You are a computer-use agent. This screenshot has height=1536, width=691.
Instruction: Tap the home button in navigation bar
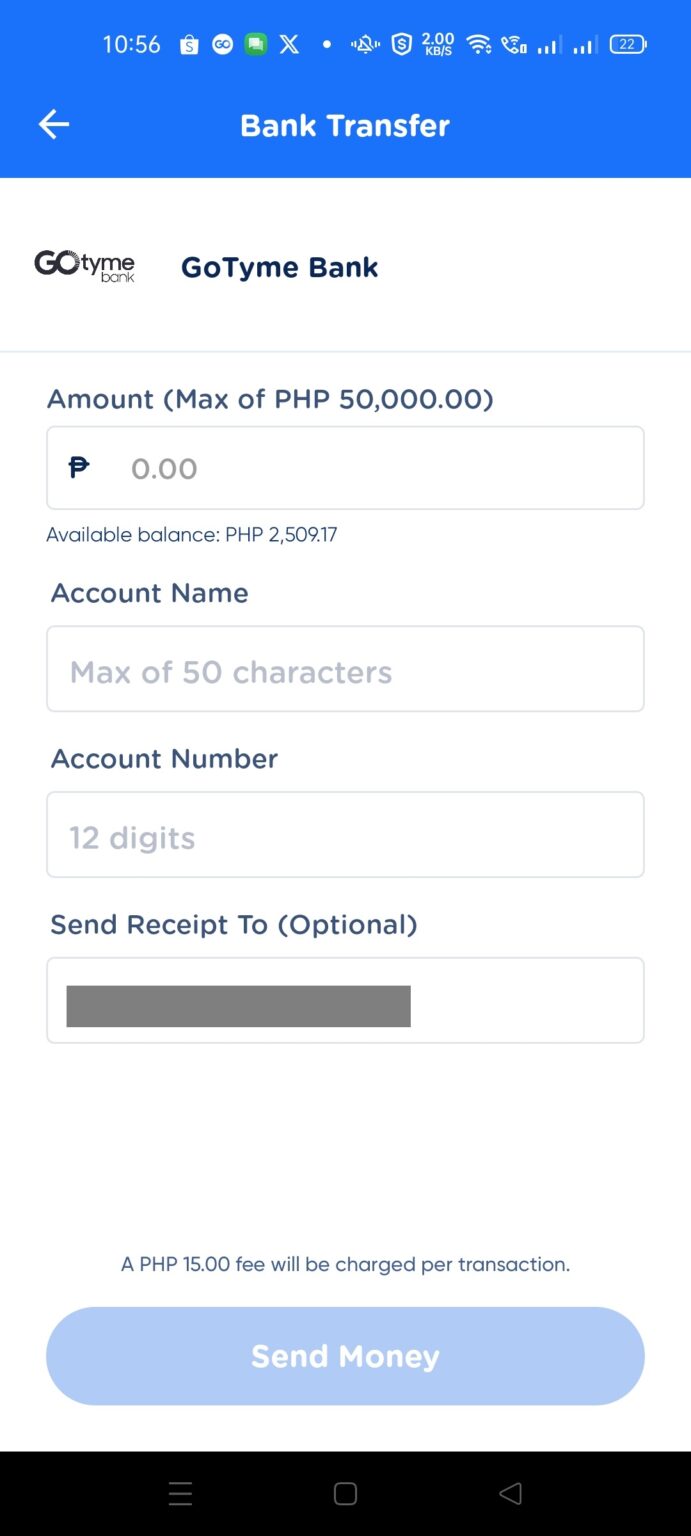(345, 1493)
